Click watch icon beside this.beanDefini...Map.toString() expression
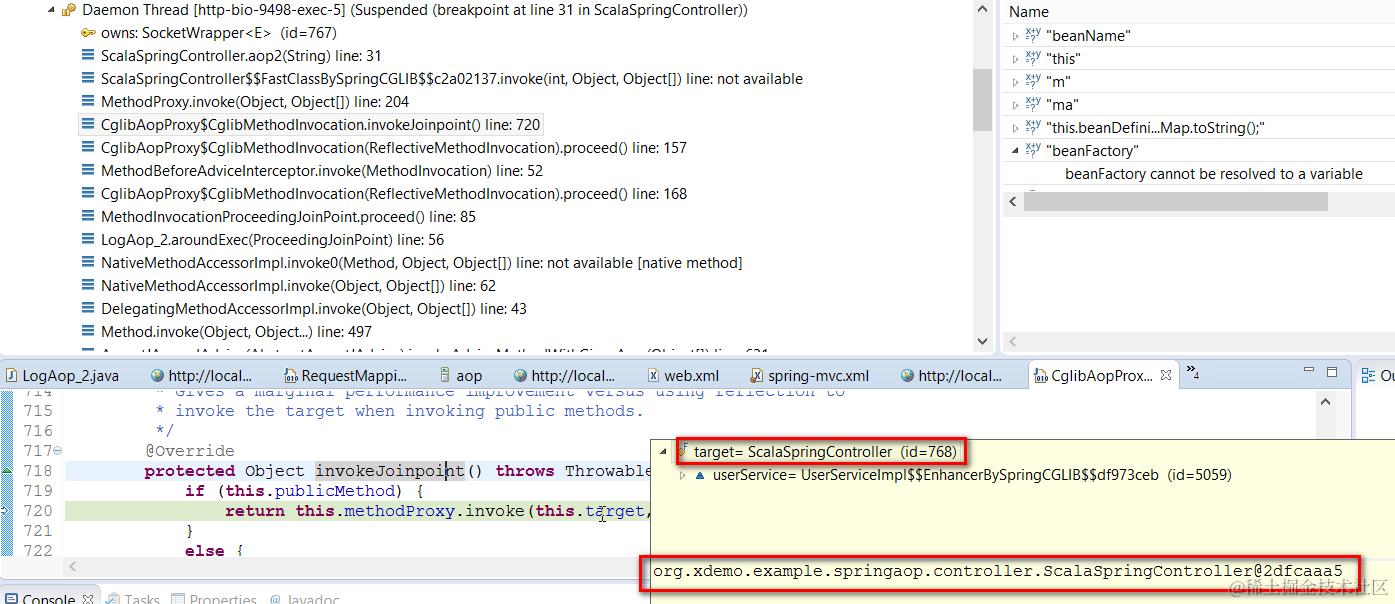 (x=1033, y=127)
